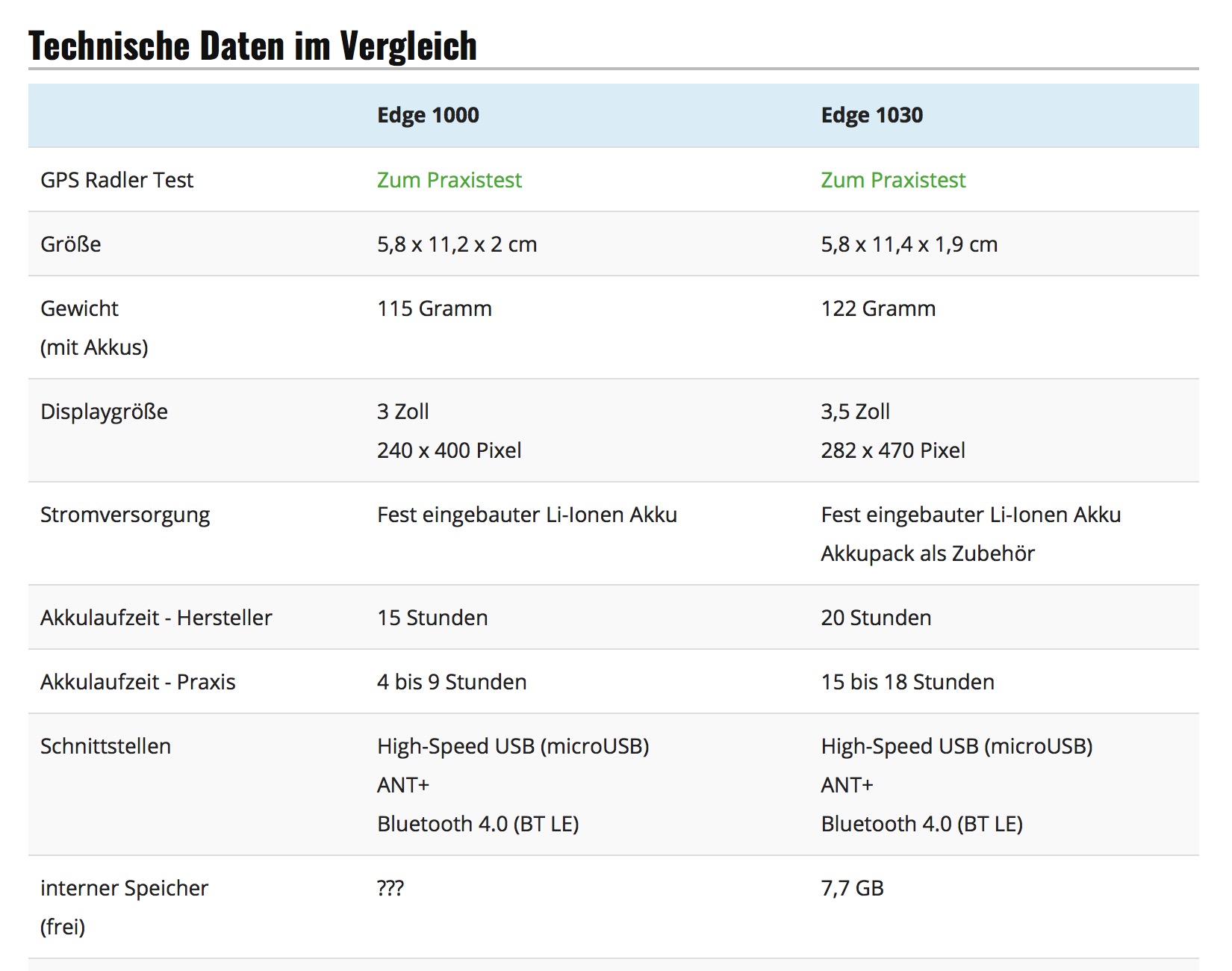Click the '15 bis 18 Stunden' cell

[x=908, y=682]
